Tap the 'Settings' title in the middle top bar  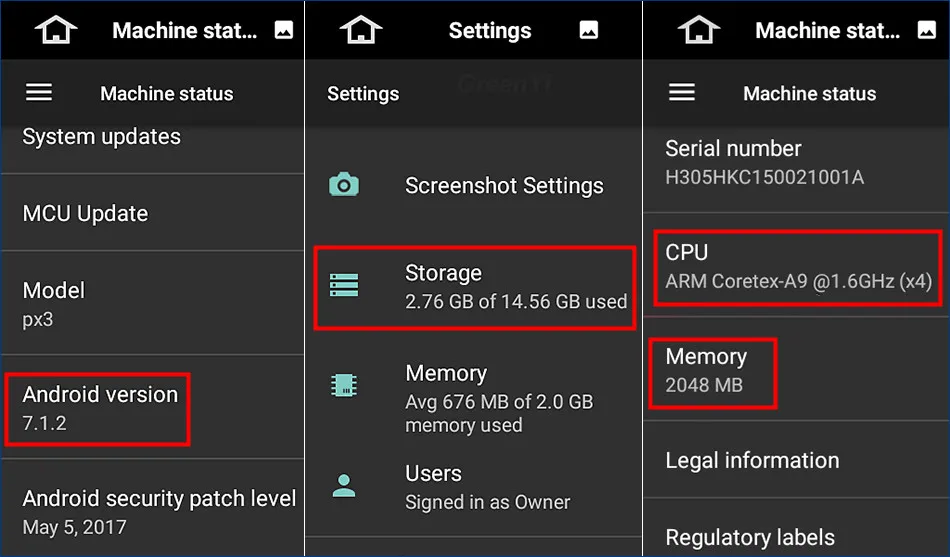(x=490, y=30)
